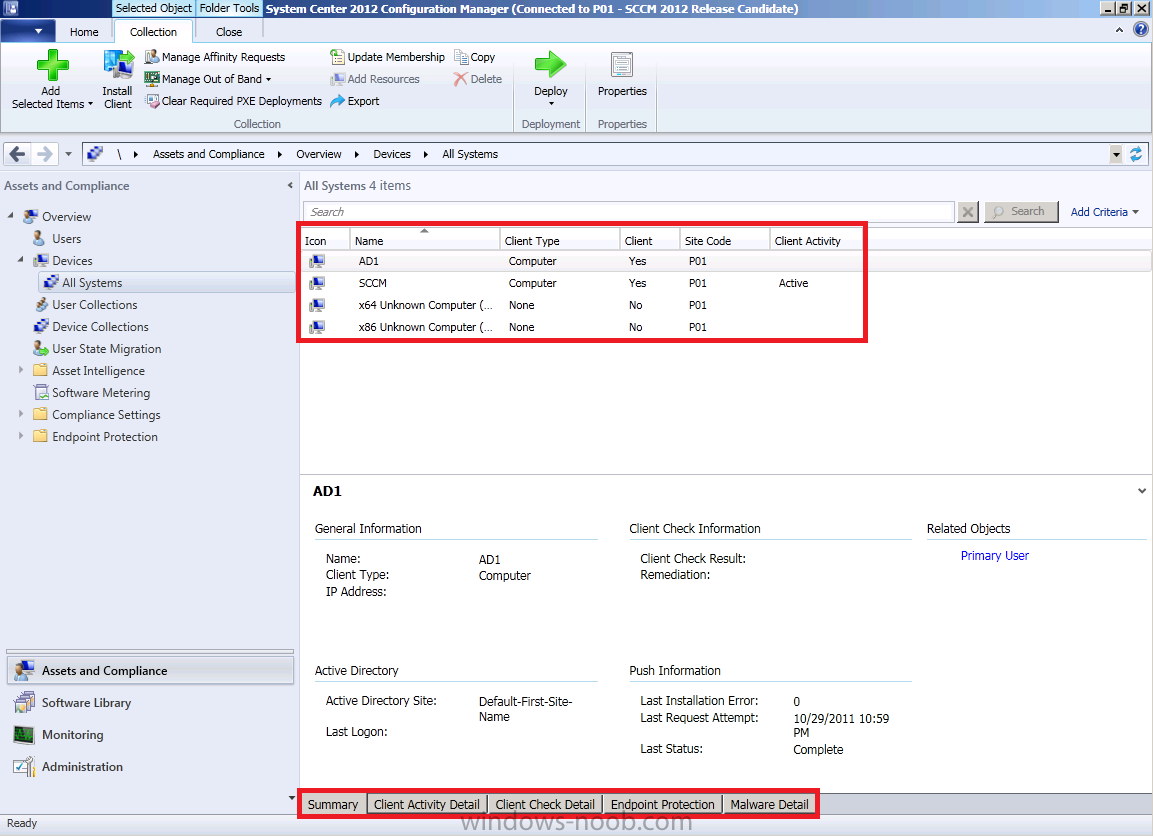Switch to the Collection ribbon tab
This screenshot has height=836, width=1153.
153,32
